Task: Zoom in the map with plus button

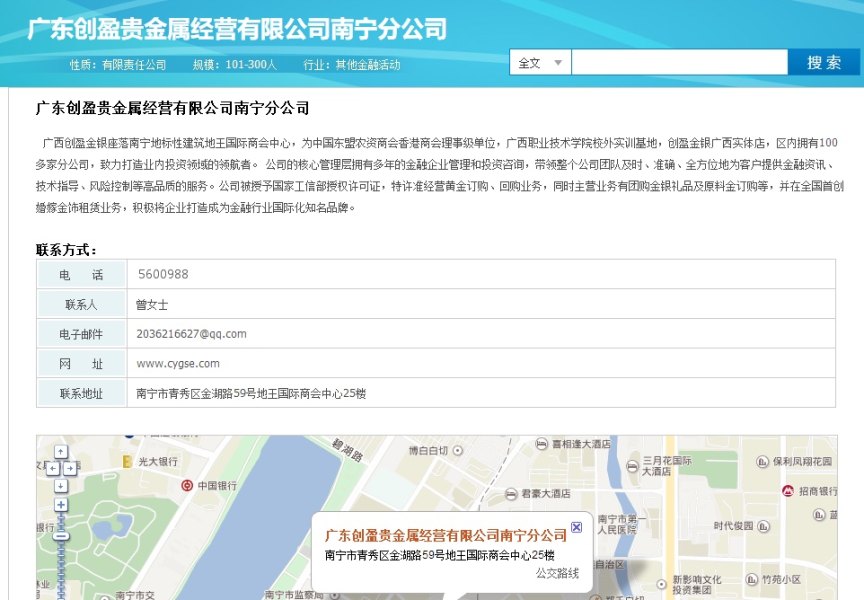Action: click(60, 504)
